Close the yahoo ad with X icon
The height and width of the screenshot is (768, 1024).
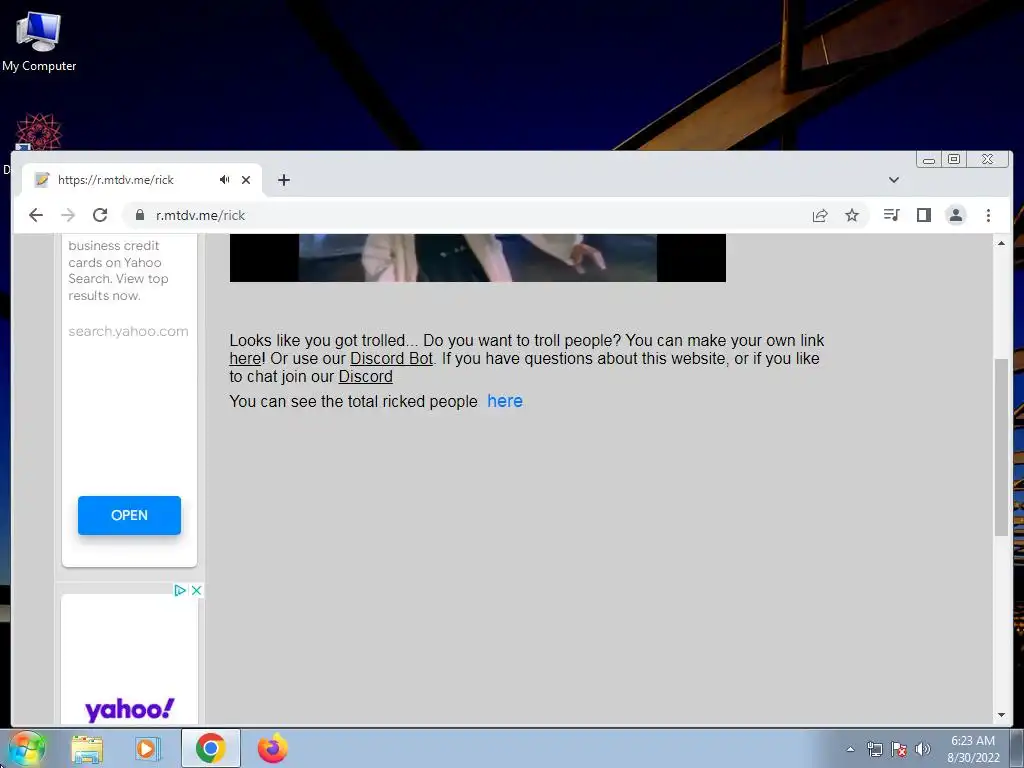pyautogui.click(x=196, y=590)
